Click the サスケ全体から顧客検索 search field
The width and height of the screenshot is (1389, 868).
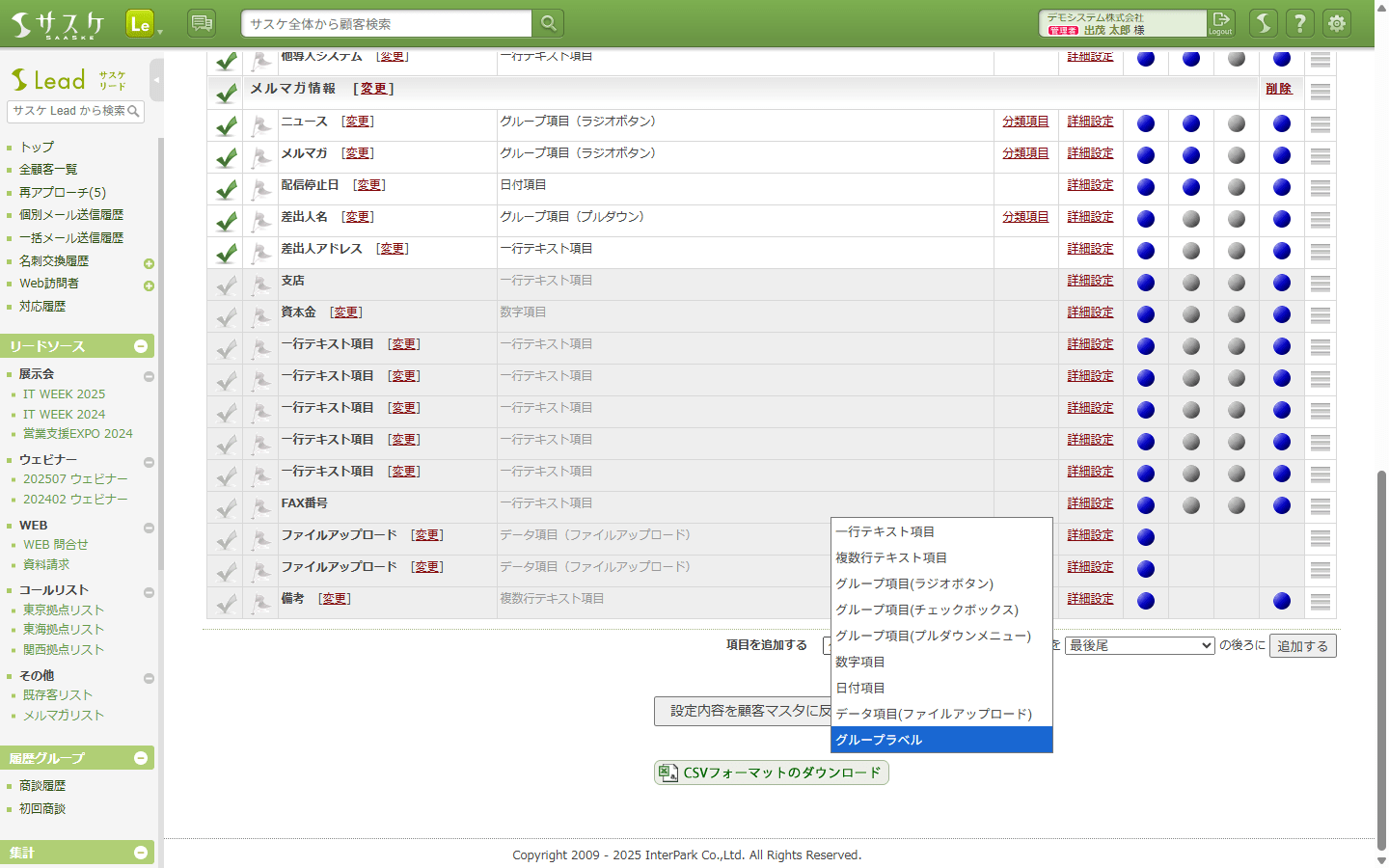tap(386, 23)
